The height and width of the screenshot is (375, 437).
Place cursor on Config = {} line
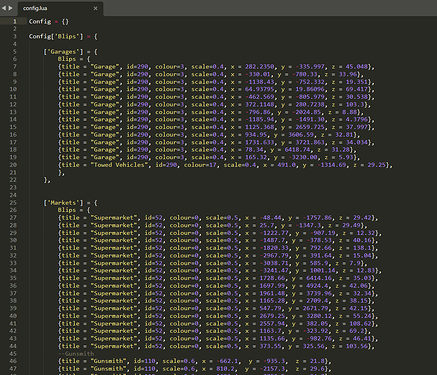pos(49,21)
